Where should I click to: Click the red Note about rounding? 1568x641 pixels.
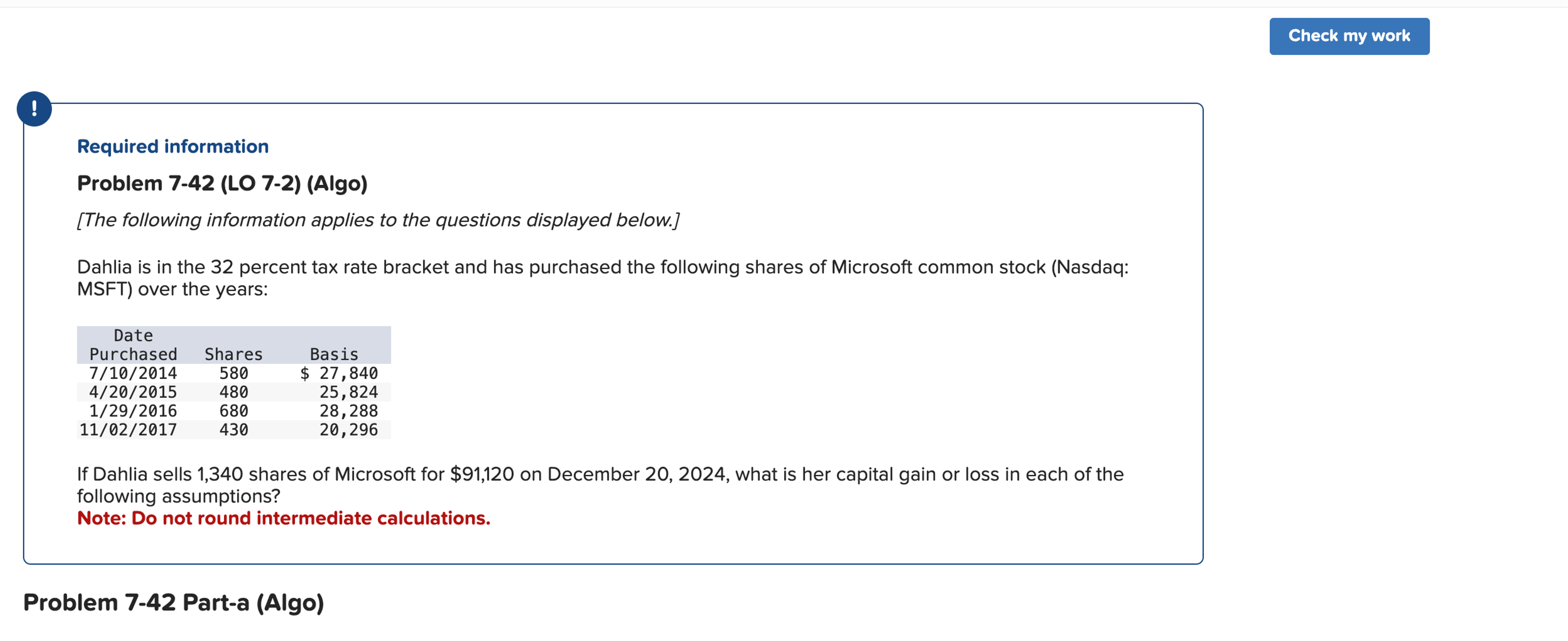284,518
